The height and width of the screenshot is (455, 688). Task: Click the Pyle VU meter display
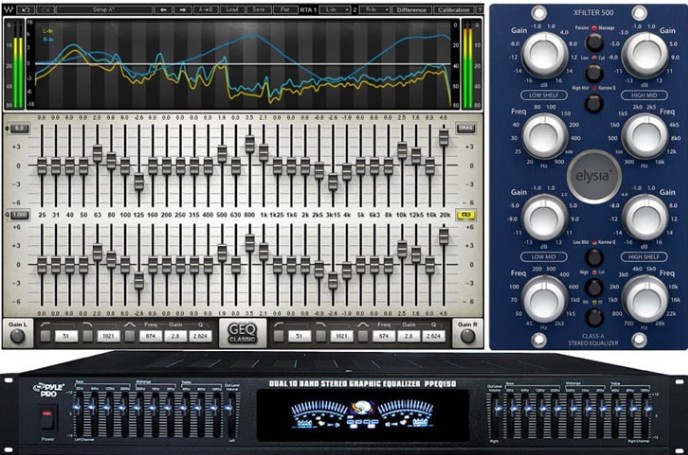[x=362, y=415]
